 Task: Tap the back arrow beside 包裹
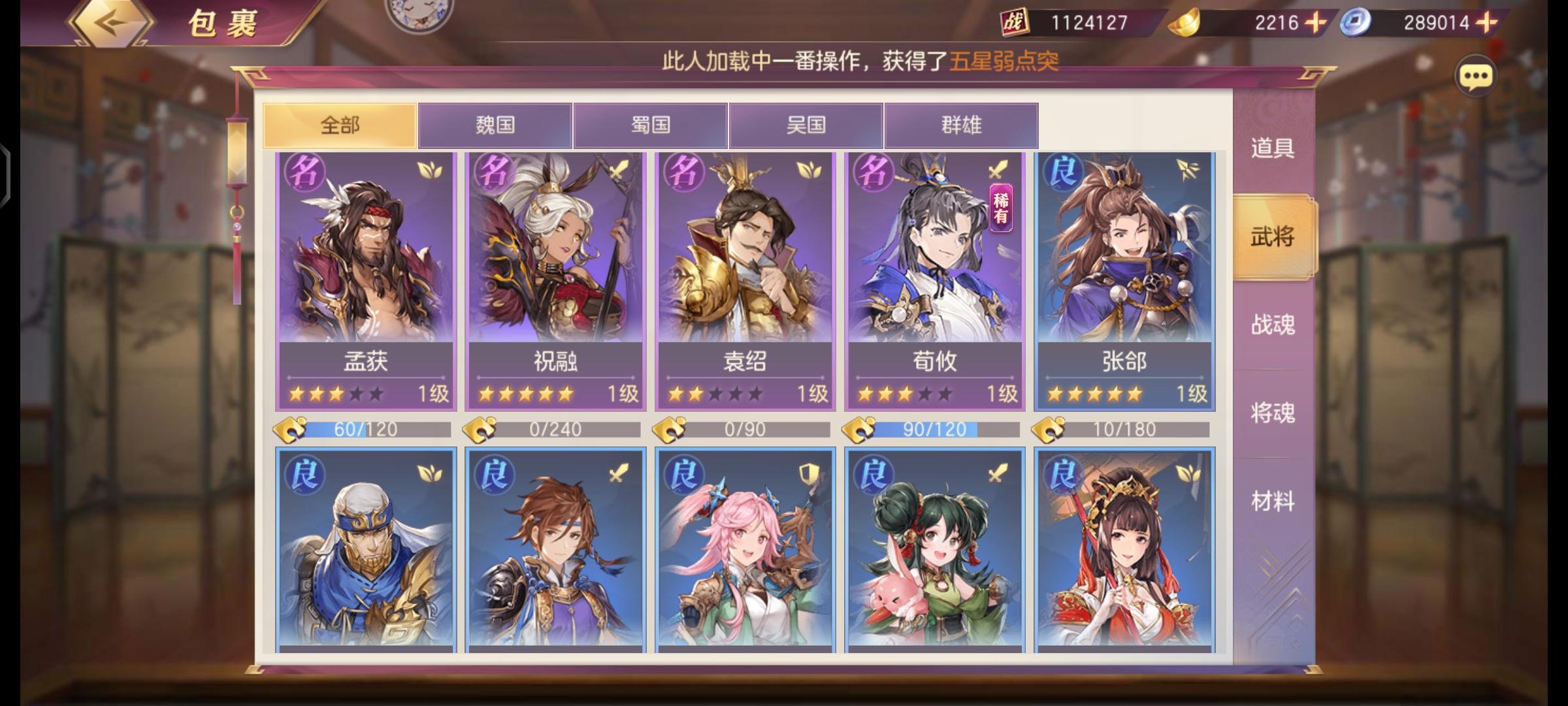coord(112,22)
